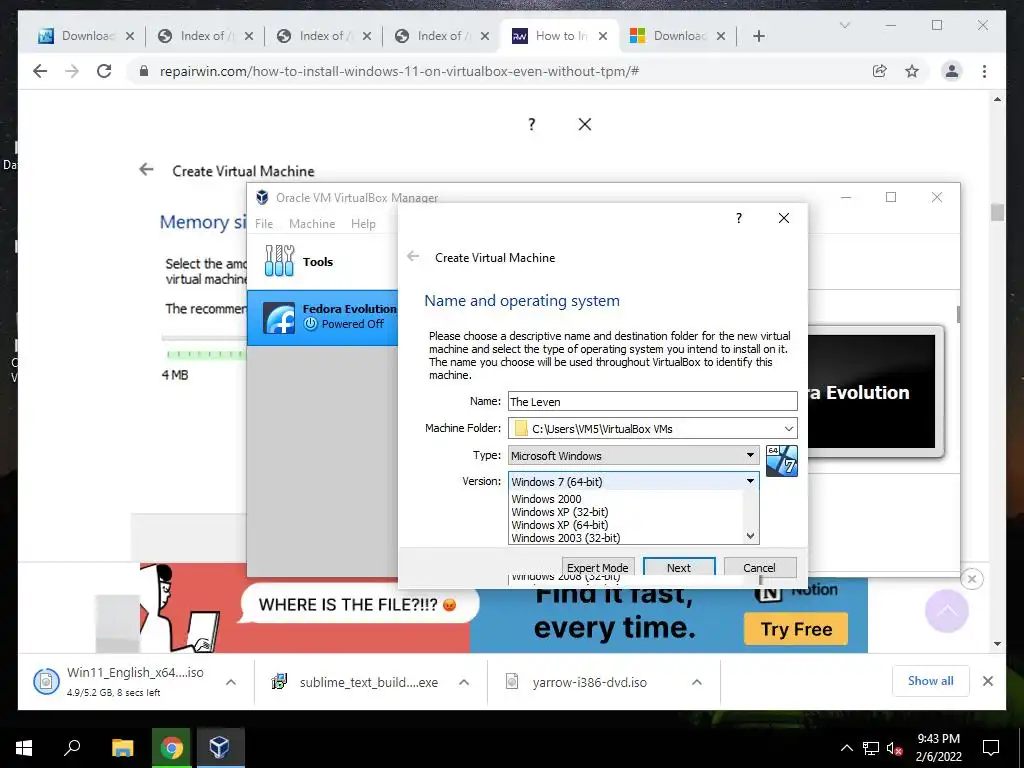Expand the Machine Folder combo box
This screenshot has height=768, width=1024.
[789, 428]
